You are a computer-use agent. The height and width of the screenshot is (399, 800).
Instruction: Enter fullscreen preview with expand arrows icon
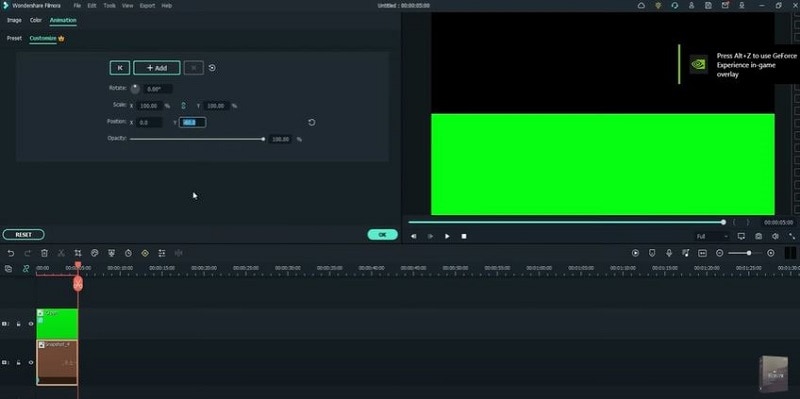click(x=792, y=236)
